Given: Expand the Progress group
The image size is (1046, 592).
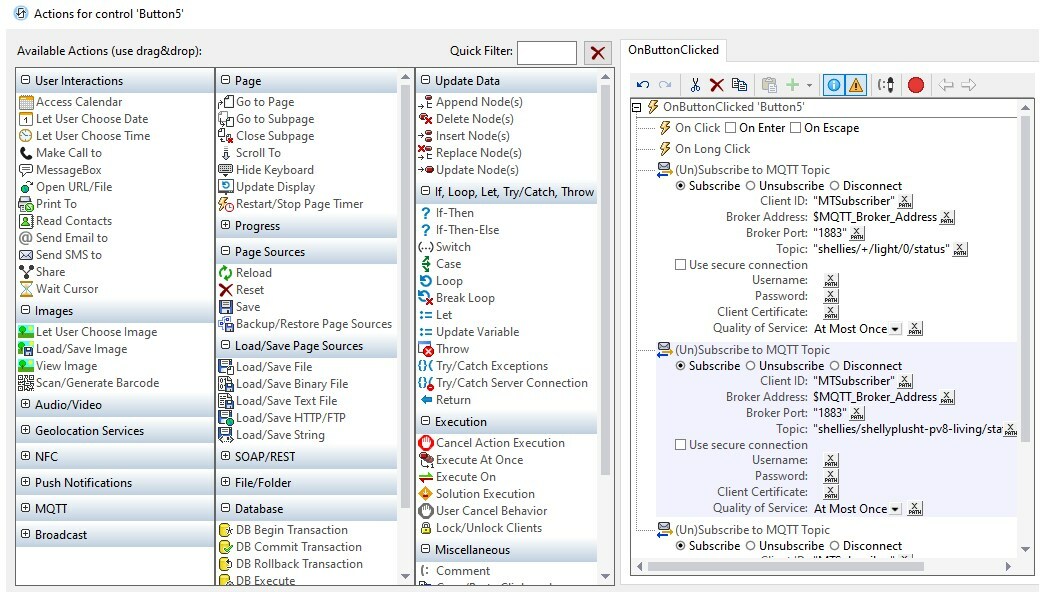Looking at the screenshot, I should (x=225, y=226).
